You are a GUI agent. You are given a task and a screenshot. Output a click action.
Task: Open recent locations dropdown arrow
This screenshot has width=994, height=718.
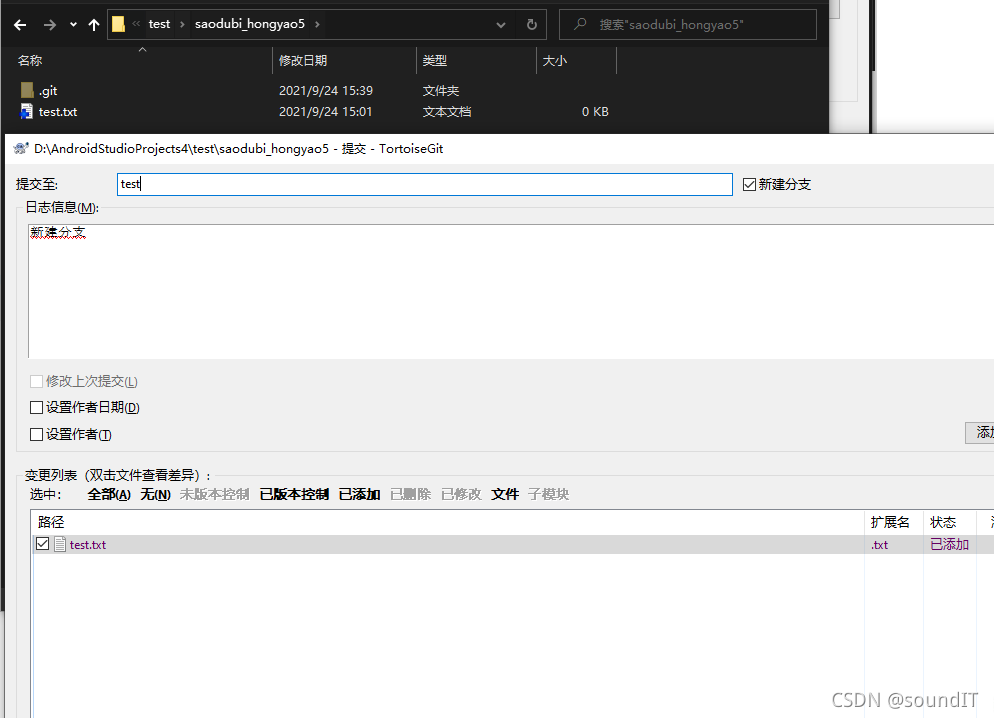click(73, 25)
